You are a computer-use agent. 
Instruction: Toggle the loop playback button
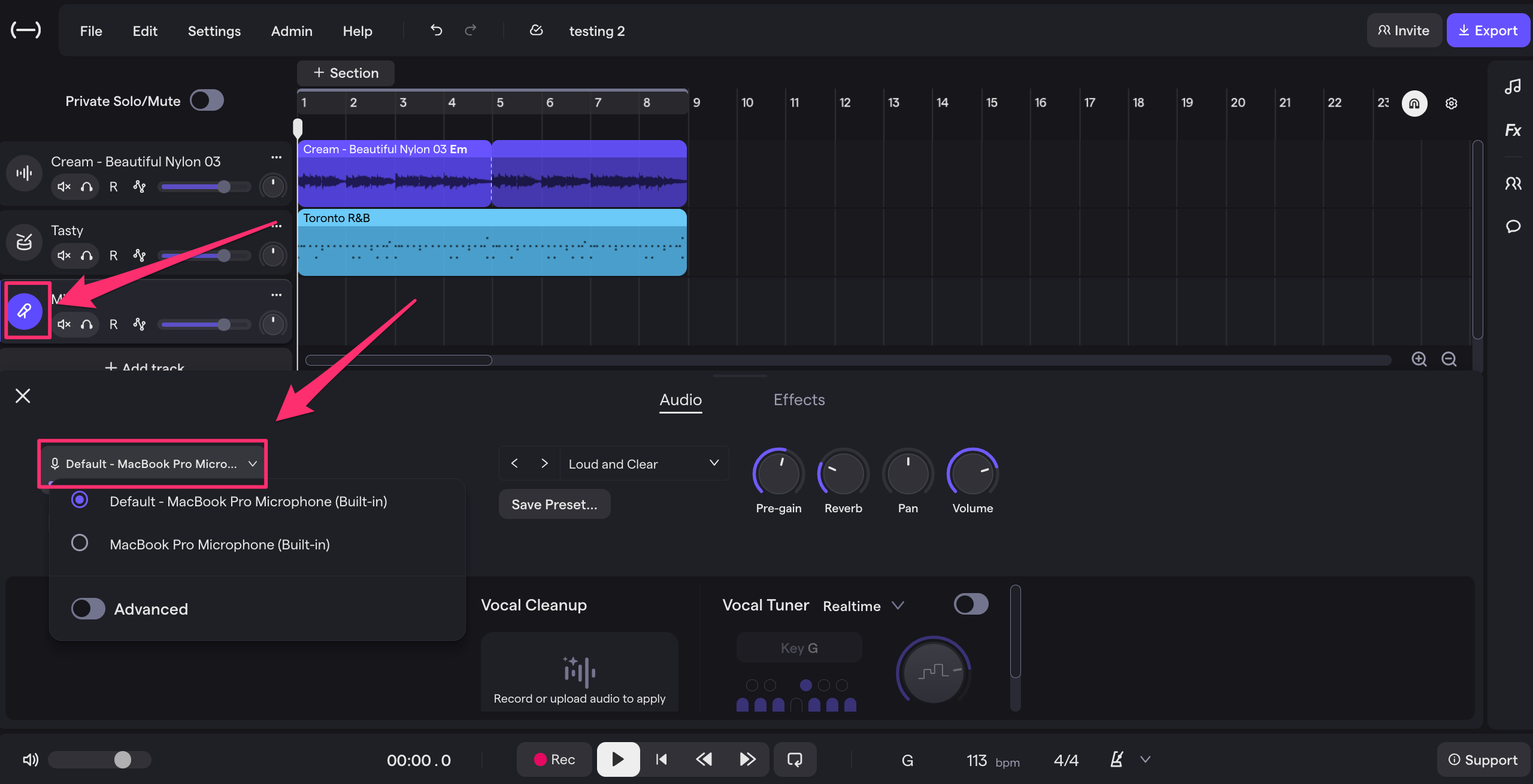click(795, 759)
